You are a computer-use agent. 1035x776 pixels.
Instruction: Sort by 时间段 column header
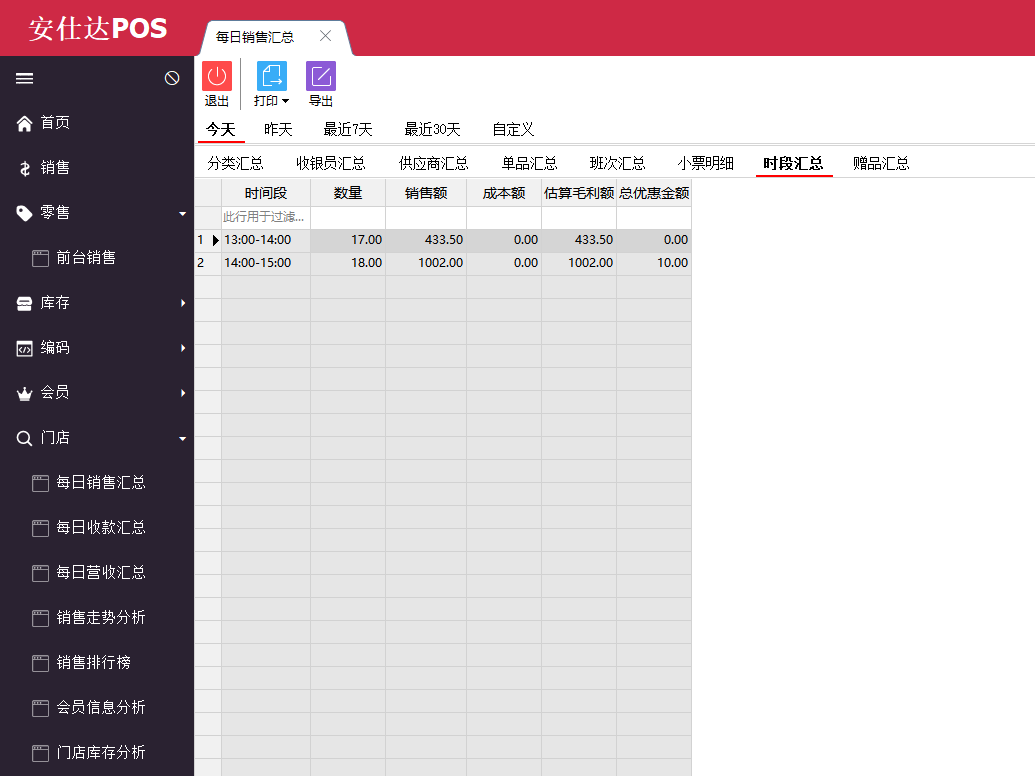point(266,193)
